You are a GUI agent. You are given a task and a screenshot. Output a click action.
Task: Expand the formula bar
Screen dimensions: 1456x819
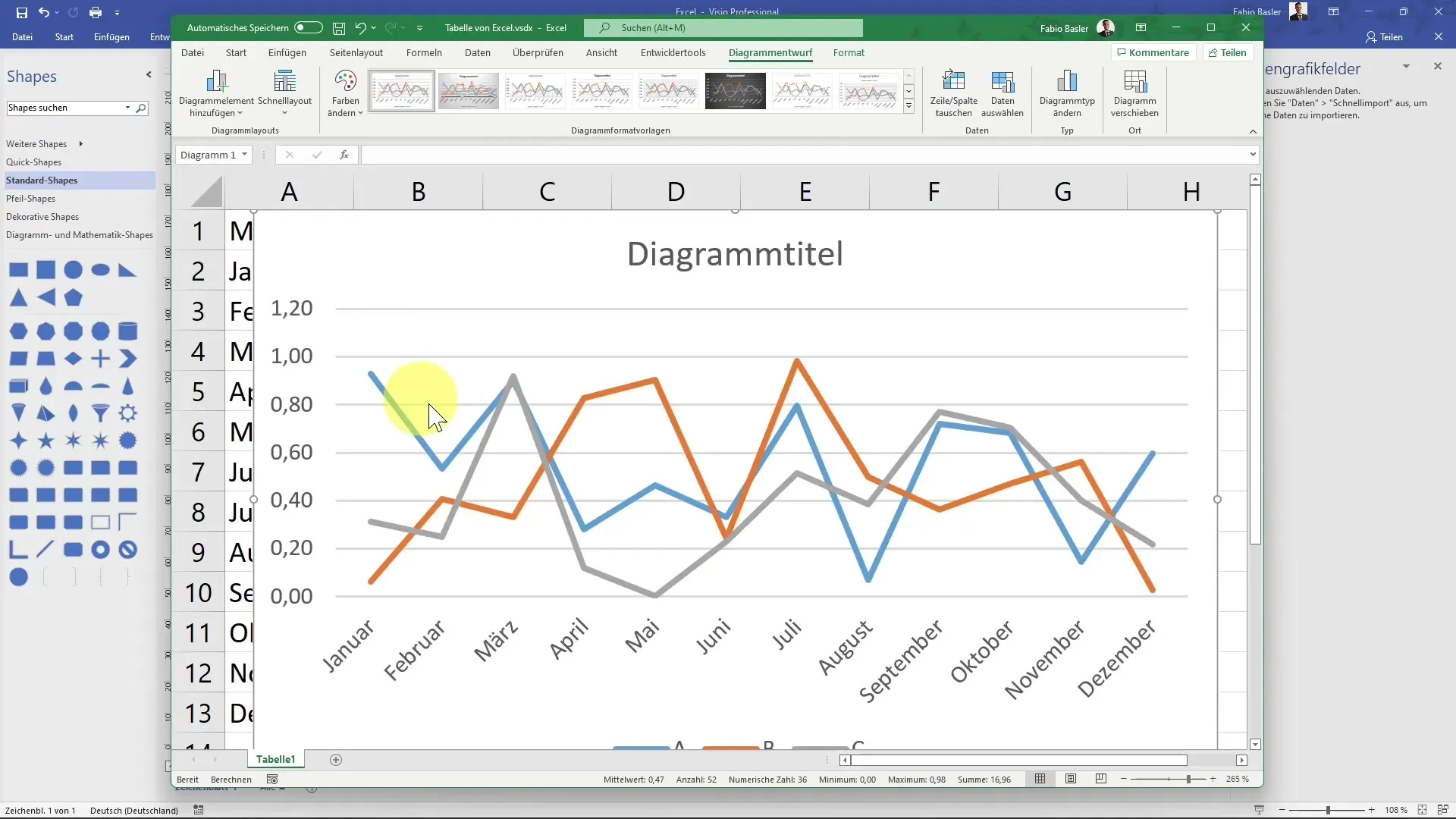click(x=1253, y=155)
